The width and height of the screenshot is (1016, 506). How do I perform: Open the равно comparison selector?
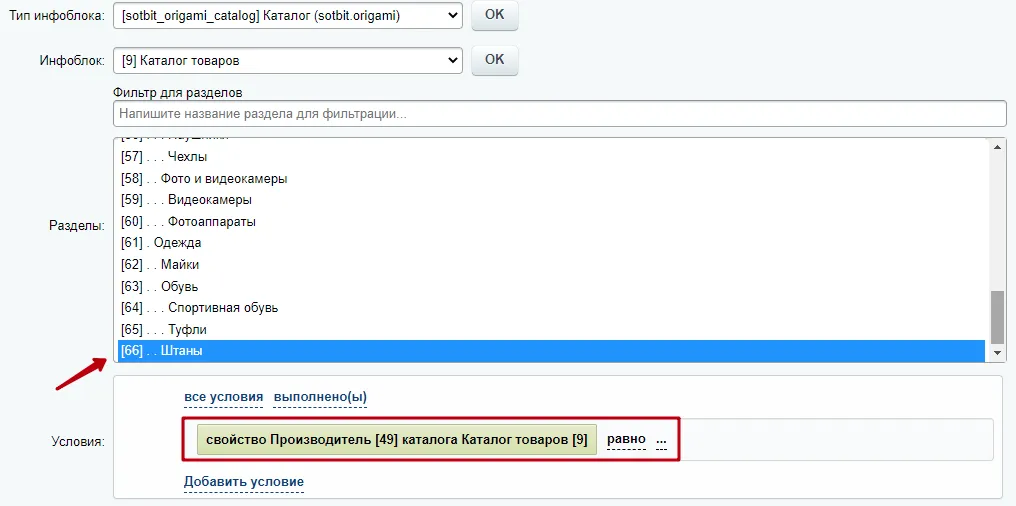pos(626,439)
